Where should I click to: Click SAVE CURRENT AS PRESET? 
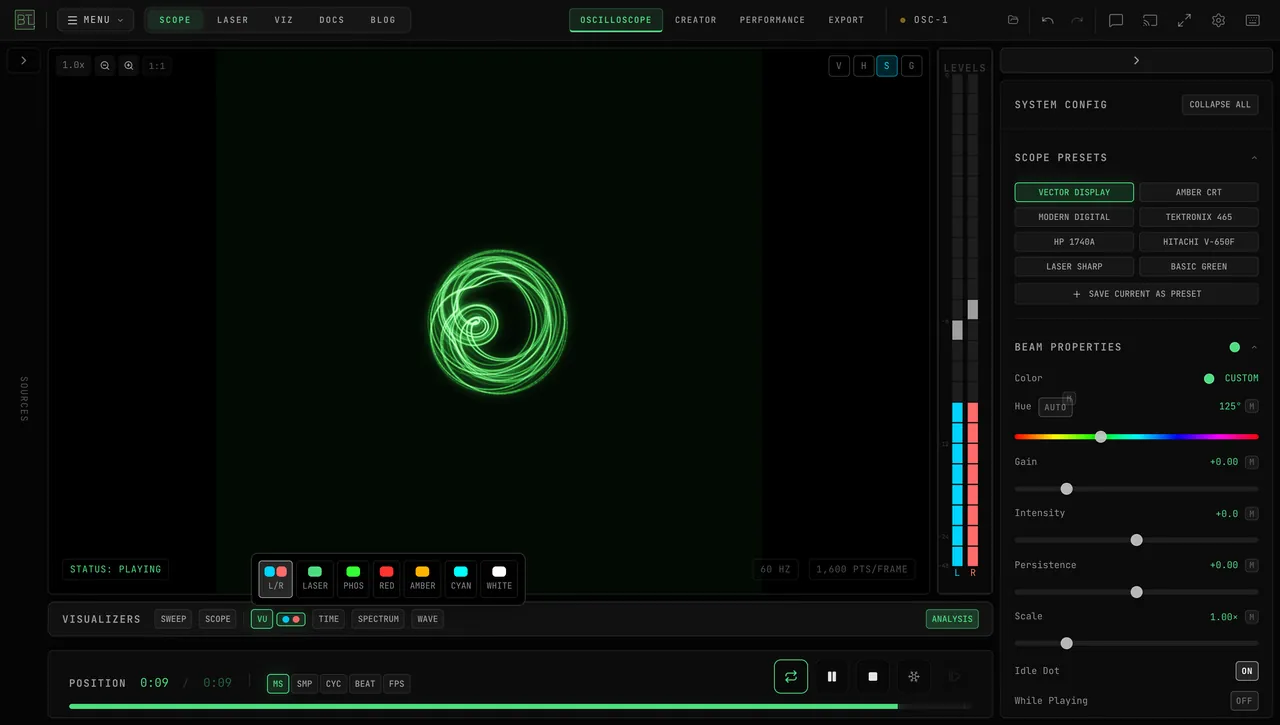coord(1137,294)
